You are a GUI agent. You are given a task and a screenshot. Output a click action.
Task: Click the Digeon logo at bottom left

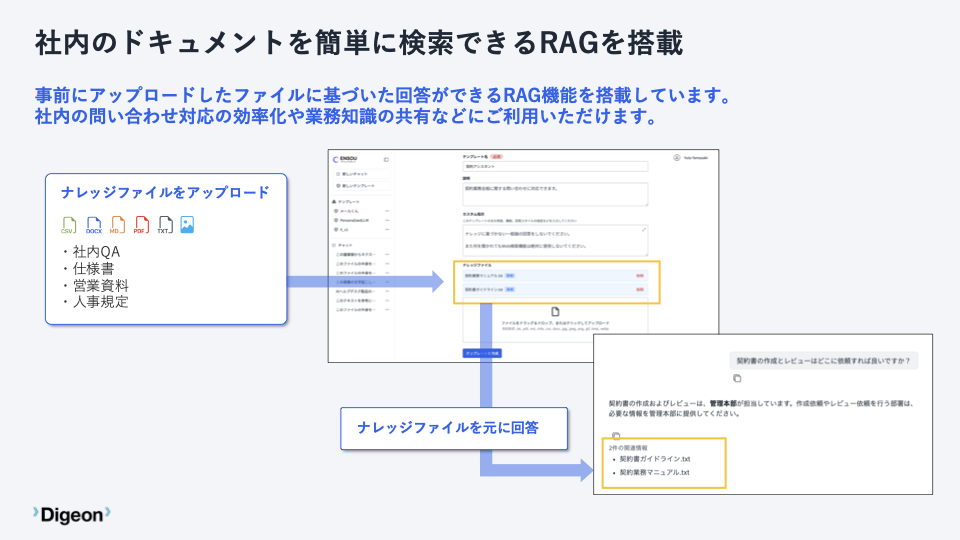pyautogui.click(x=72, y=514)
